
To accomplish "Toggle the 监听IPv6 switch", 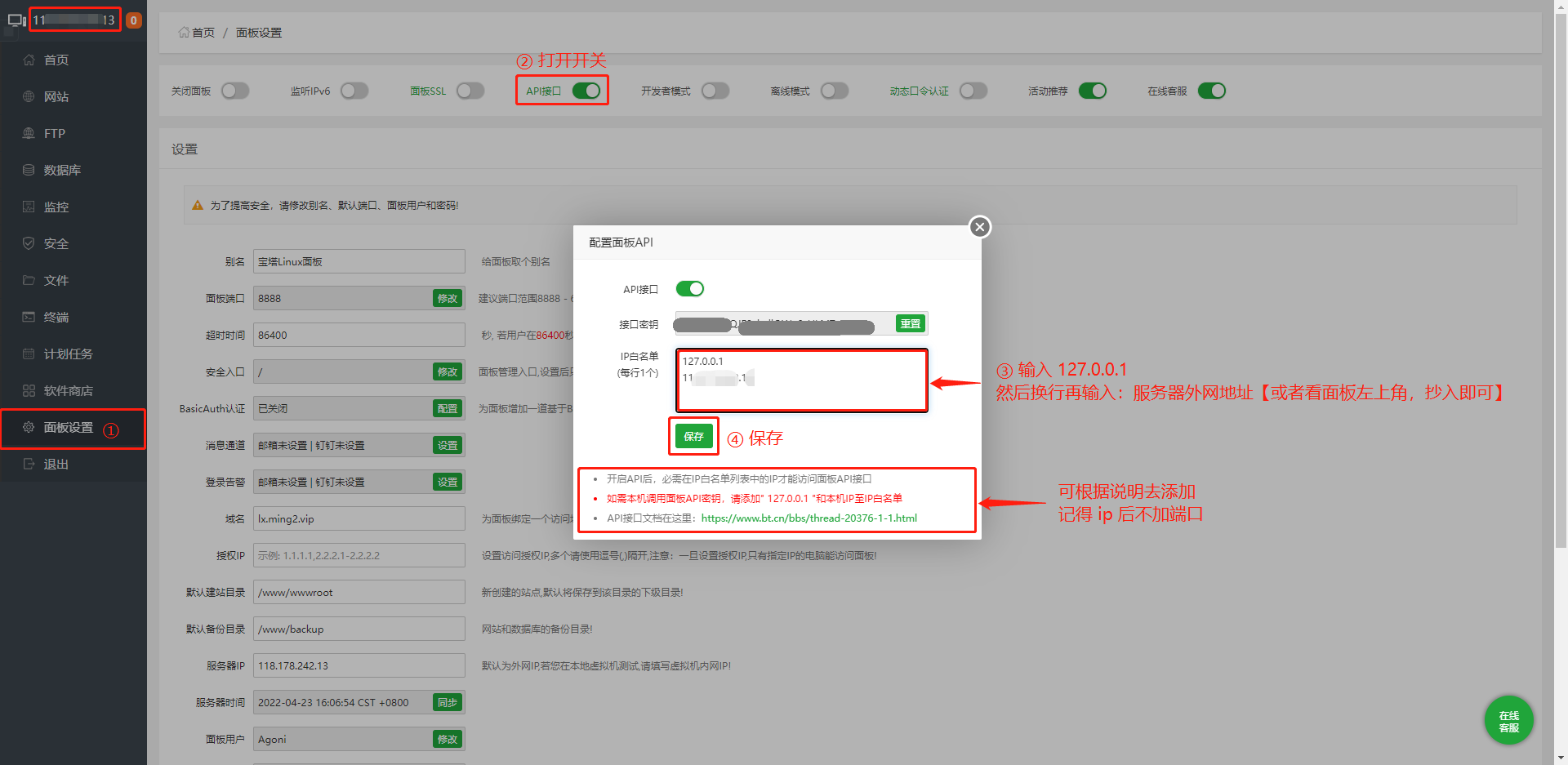I will (354, 91).
